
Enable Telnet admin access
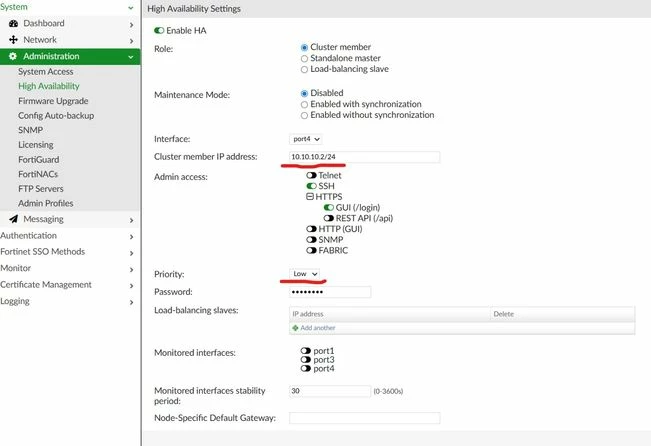click(x=311, y=175)
